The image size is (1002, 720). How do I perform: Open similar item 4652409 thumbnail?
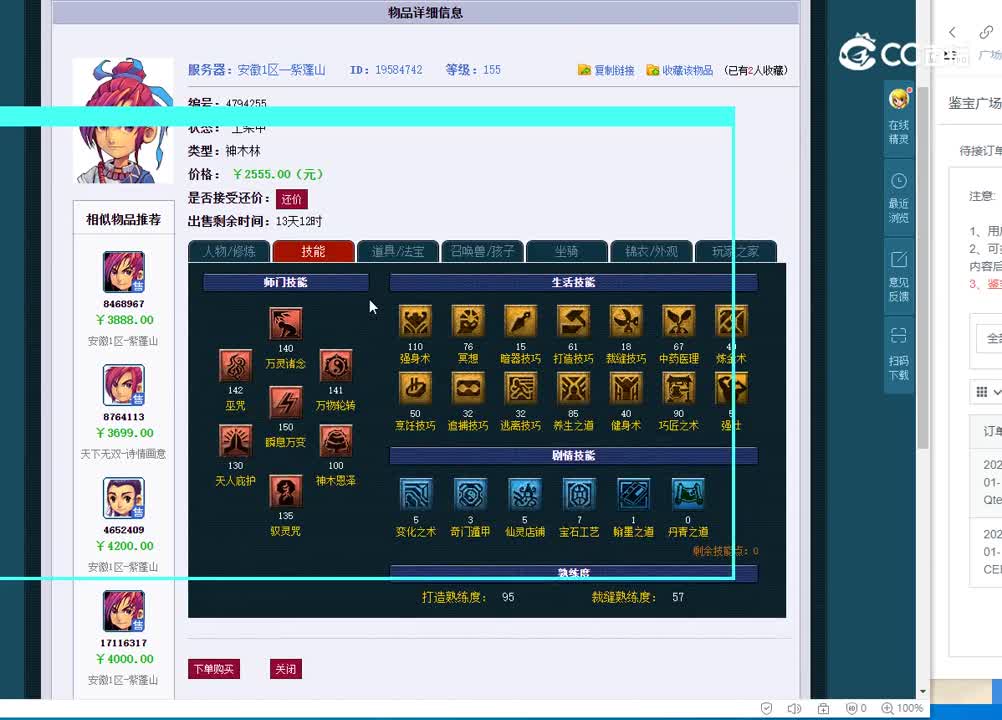pos(124,498)
